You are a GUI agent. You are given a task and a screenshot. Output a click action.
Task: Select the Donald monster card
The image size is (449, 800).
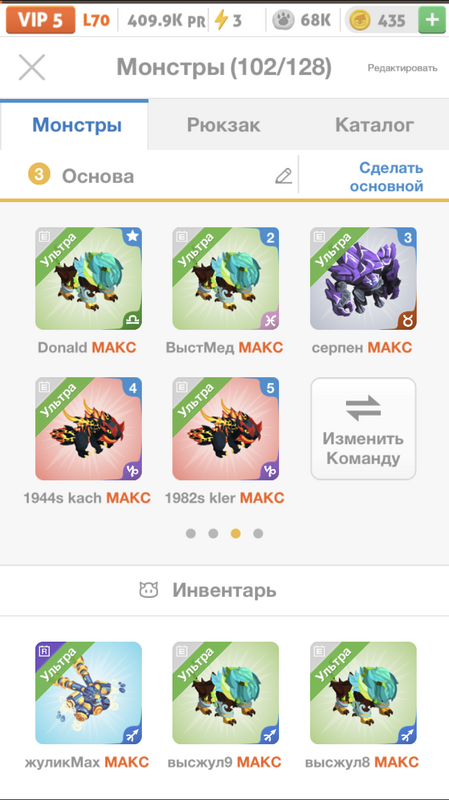click(88, 279)
